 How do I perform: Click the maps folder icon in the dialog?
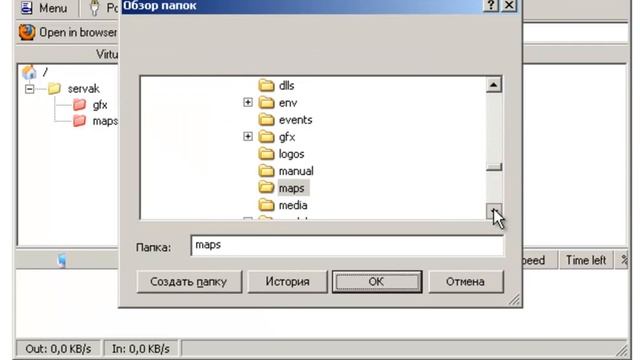pyautogui.click(x=267, y=188)
